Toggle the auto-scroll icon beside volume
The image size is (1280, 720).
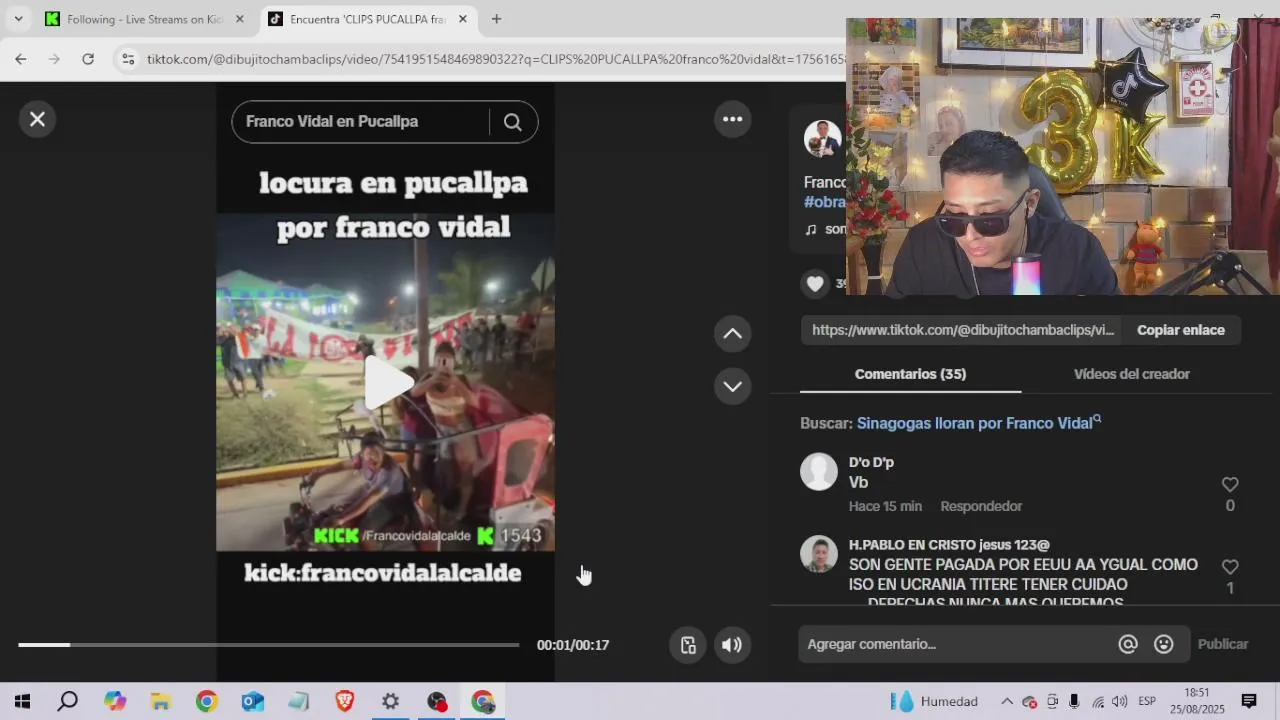[x=688, y=645]
